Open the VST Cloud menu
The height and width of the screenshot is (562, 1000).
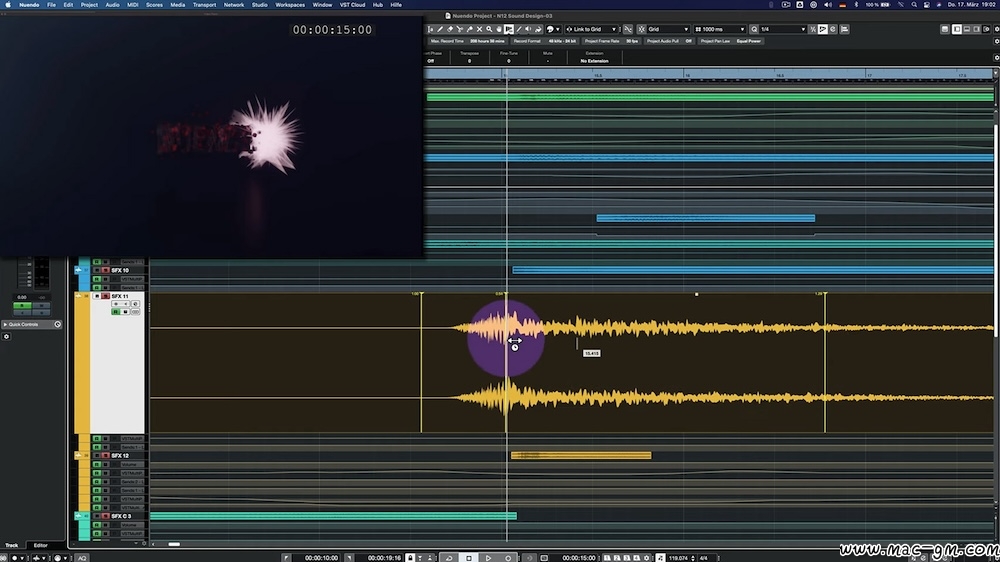click(352, 4)
